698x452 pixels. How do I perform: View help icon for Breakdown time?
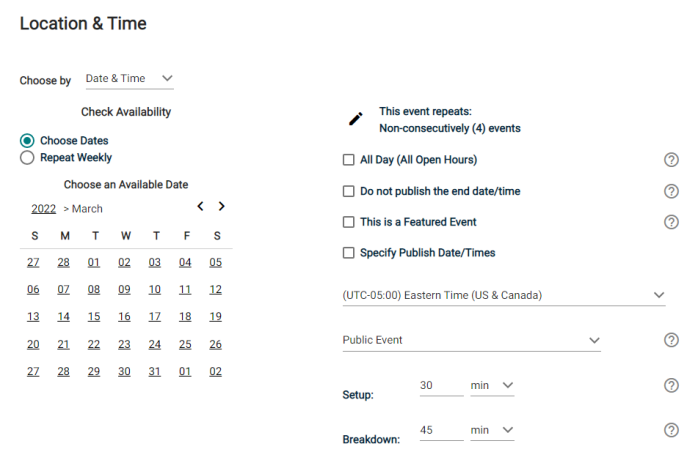tap(671, 430)
